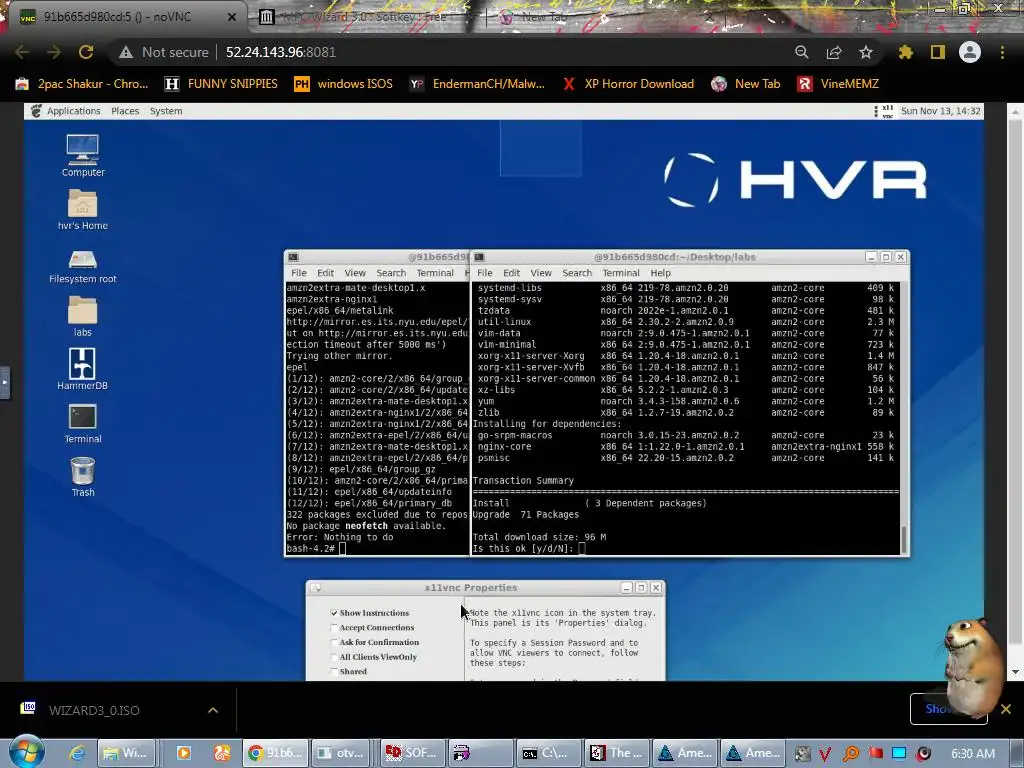Toggle the Shared checkbox
1024x768 pixels.
tap(334, 671)
